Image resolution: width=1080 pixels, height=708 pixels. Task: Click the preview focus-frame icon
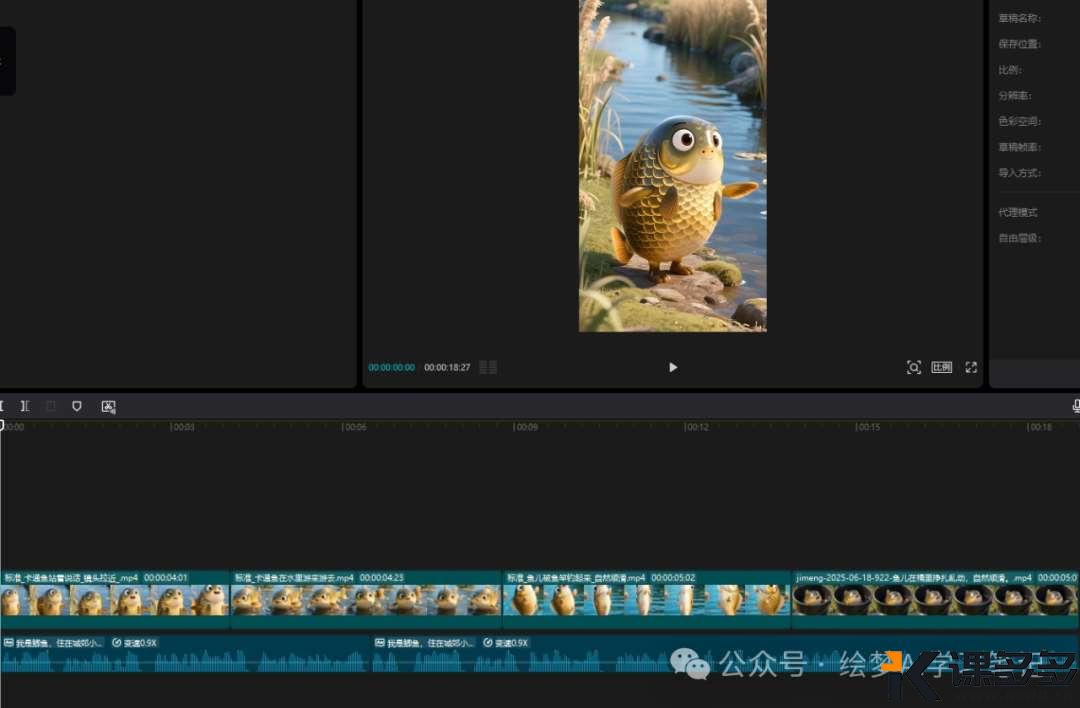tap(913, 367)
